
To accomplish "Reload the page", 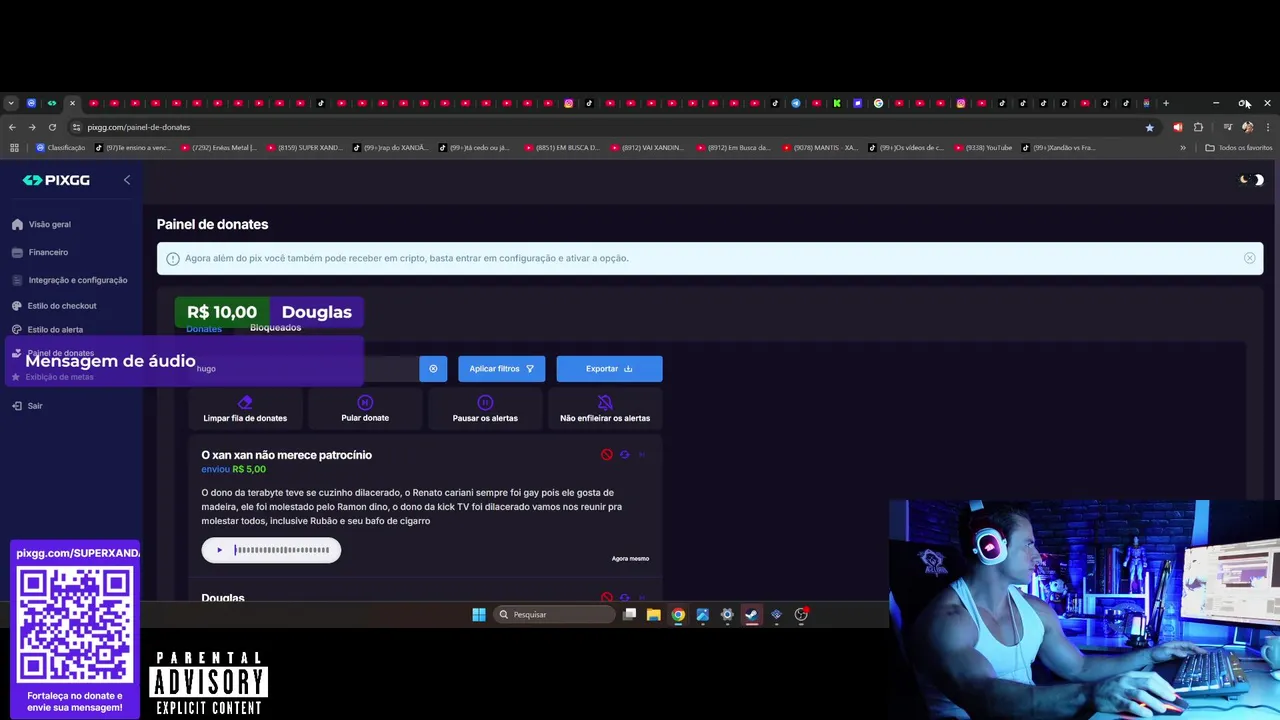I will pyautogui.click(x=52, y=127).
